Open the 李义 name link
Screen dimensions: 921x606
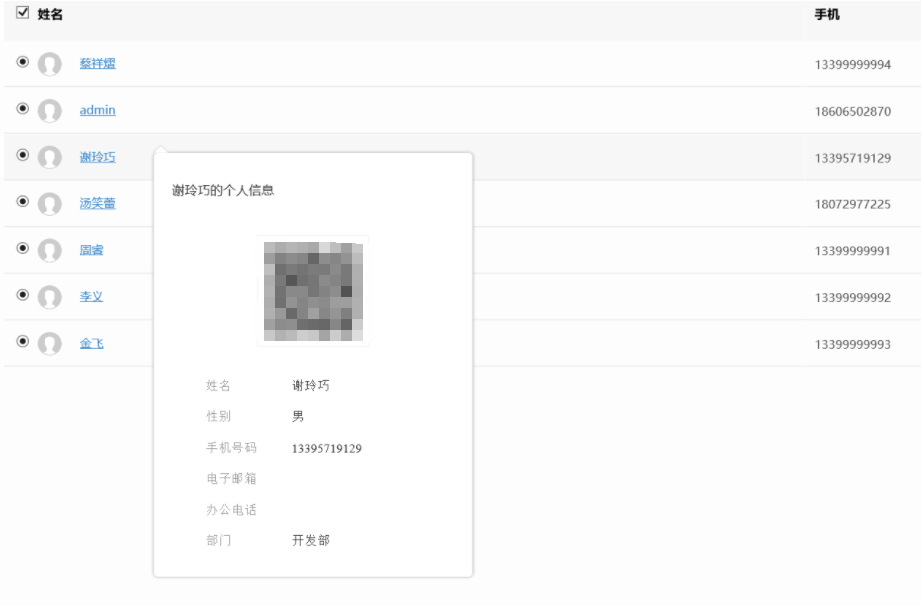click(92, 297)
